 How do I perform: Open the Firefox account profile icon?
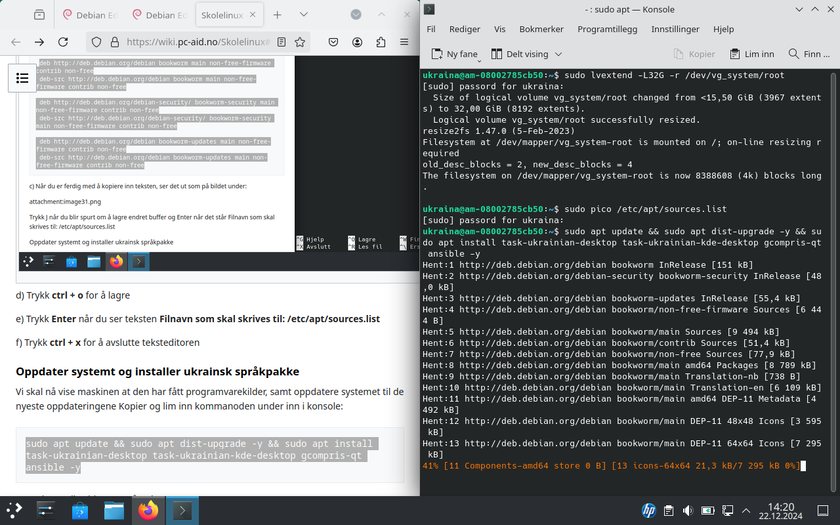[358, 43]
